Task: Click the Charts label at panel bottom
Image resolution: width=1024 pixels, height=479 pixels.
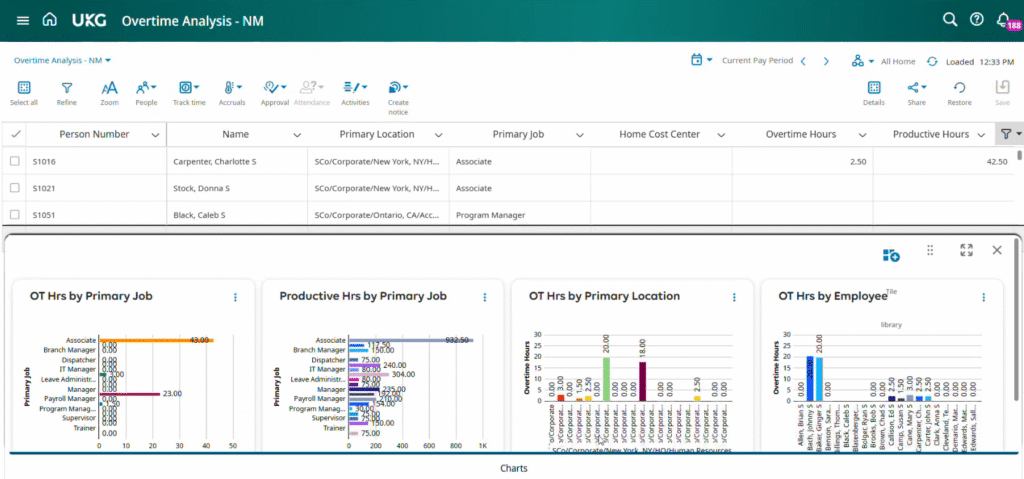Action: tap(513, 467)
